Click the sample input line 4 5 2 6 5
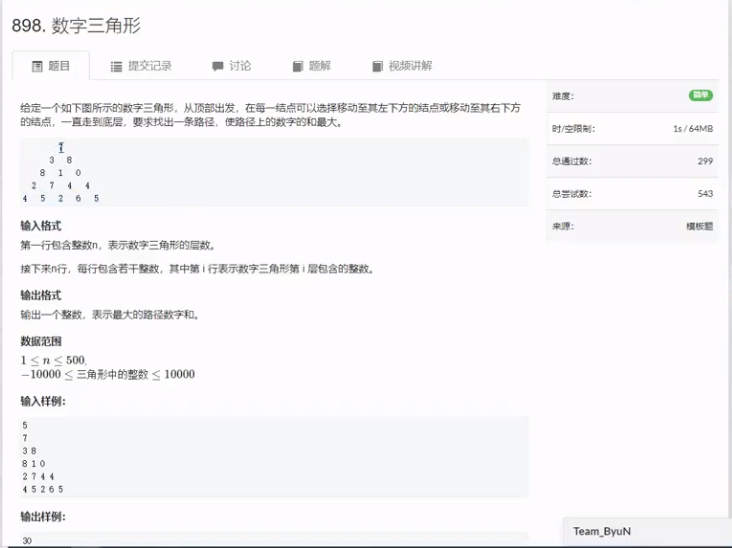 click(x=42, y=489)
